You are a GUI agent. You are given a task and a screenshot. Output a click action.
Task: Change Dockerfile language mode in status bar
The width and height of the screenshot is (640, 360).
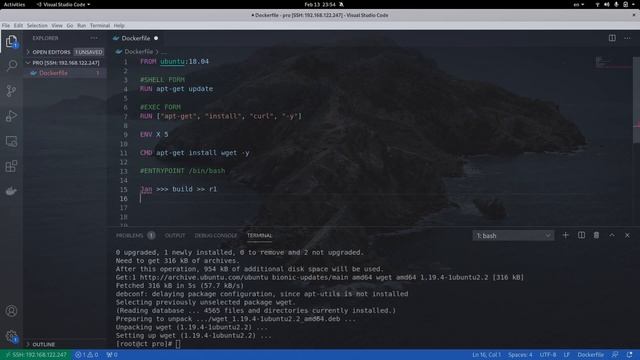tap(591, 355)
